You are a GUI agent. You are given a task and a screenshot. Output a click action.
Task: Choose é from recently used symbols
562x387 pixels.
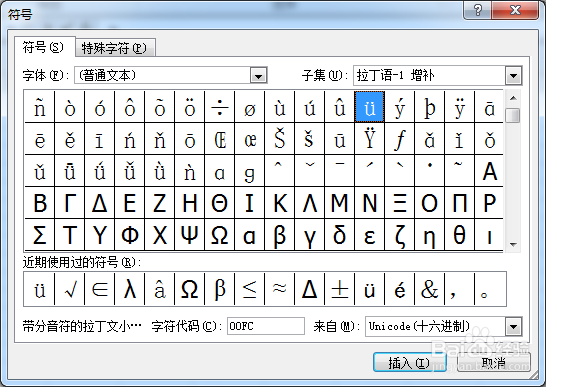(x=400, y=289)
